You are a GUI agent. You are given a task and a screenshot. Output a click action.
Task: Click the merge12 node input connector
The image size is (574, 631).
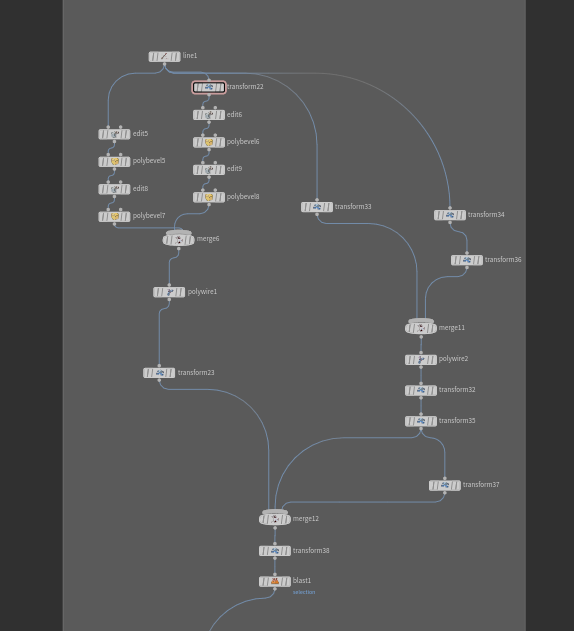click(x=275, y=511)
